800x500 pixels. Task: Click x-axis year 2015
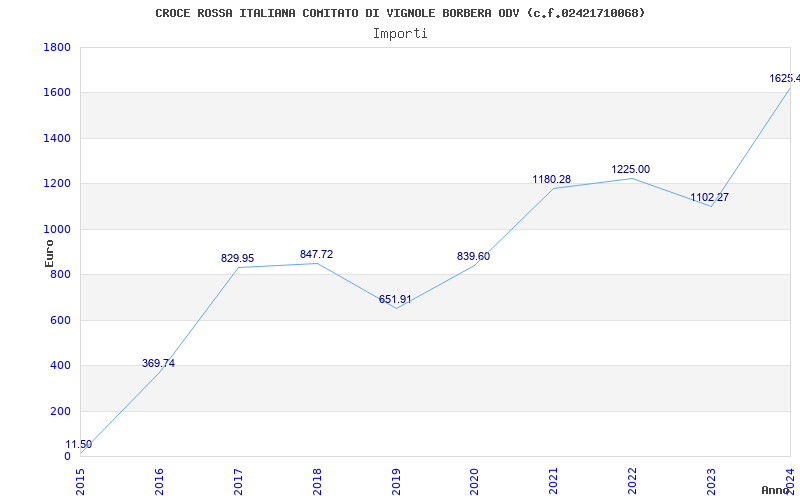80,482
